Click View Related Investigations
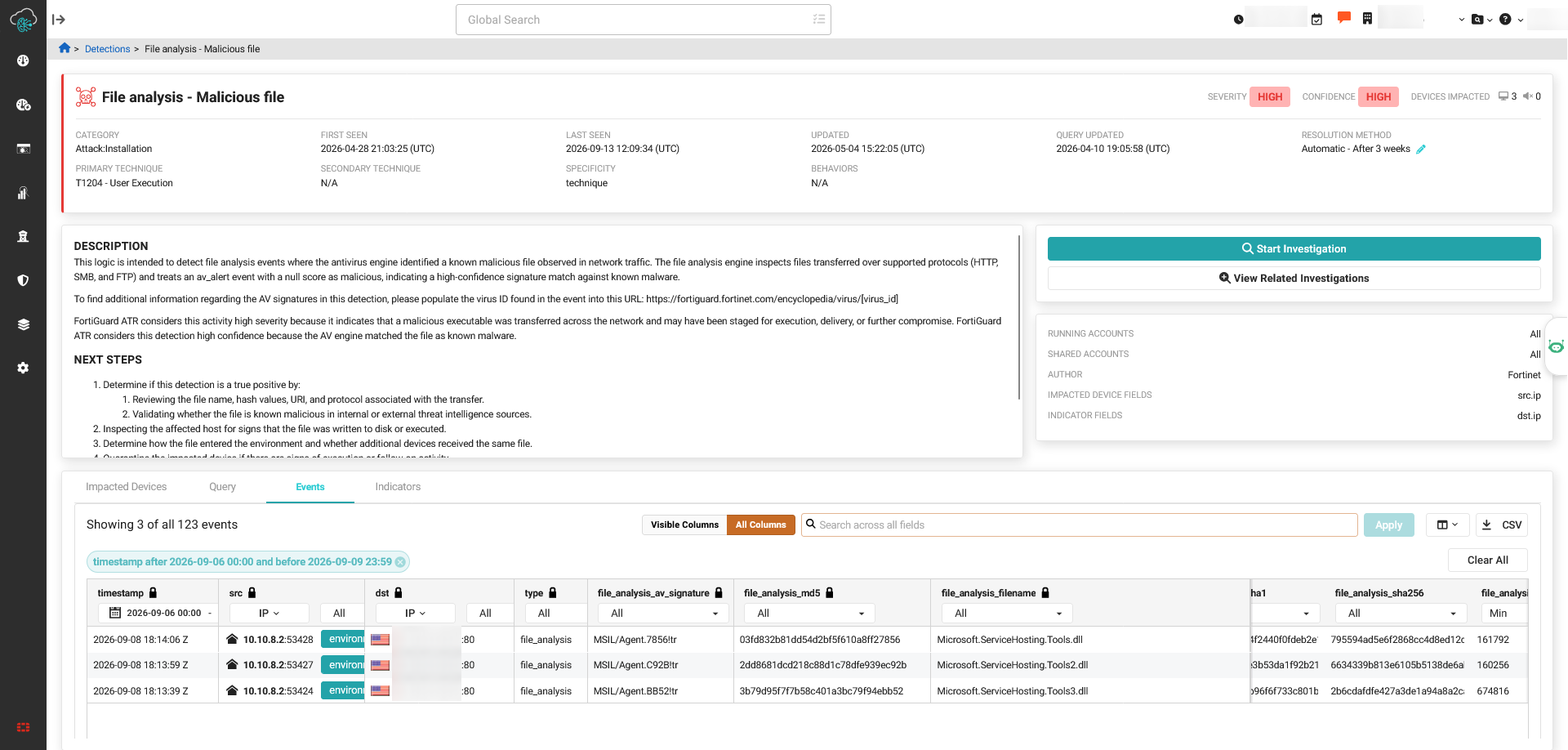The image size is (1568, 750). 1294,279
